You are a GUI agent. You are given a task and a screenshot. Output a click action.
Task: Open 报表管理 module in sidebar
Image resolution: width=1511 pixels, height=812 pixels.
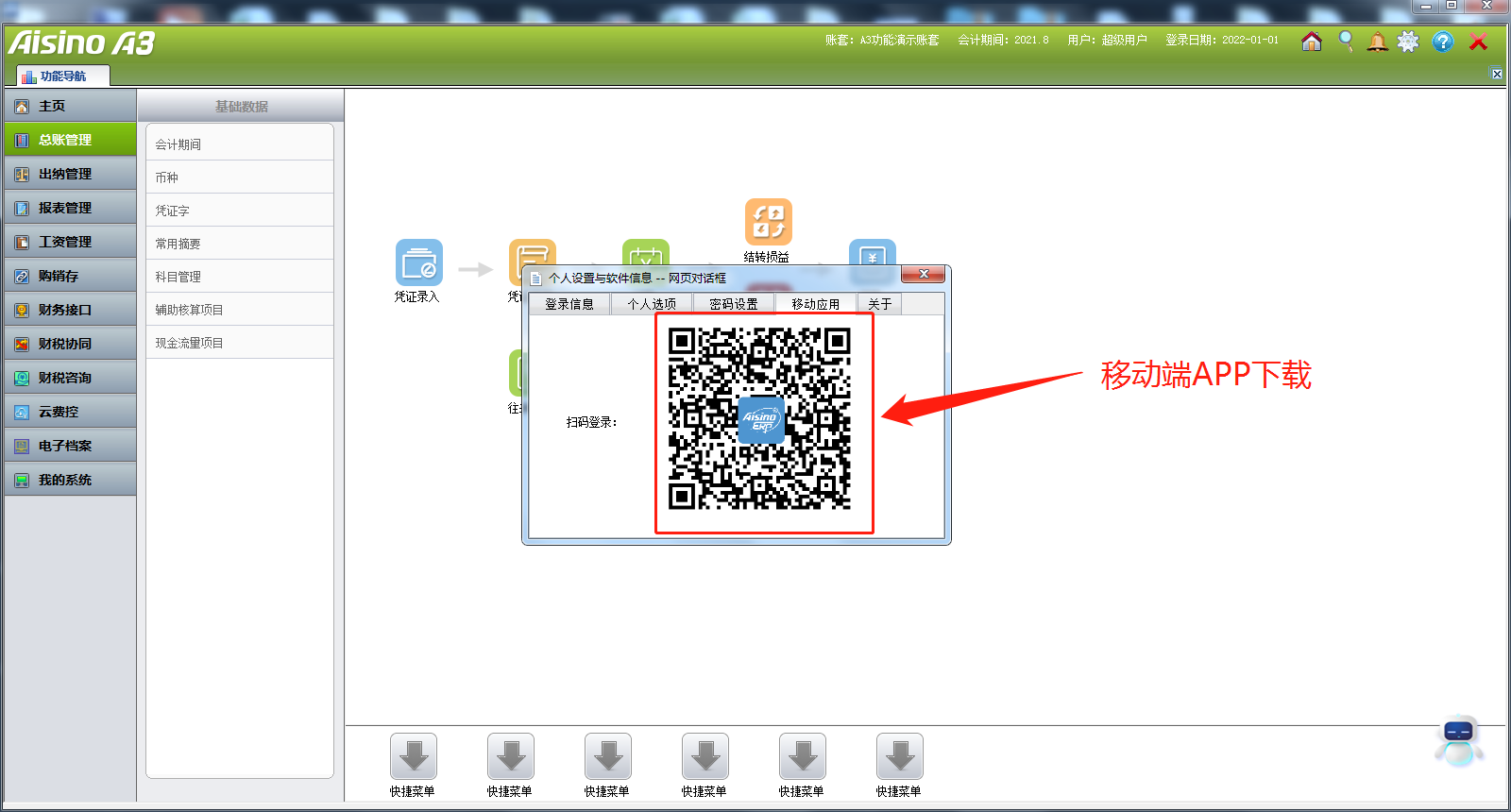[x=65, y=208]
